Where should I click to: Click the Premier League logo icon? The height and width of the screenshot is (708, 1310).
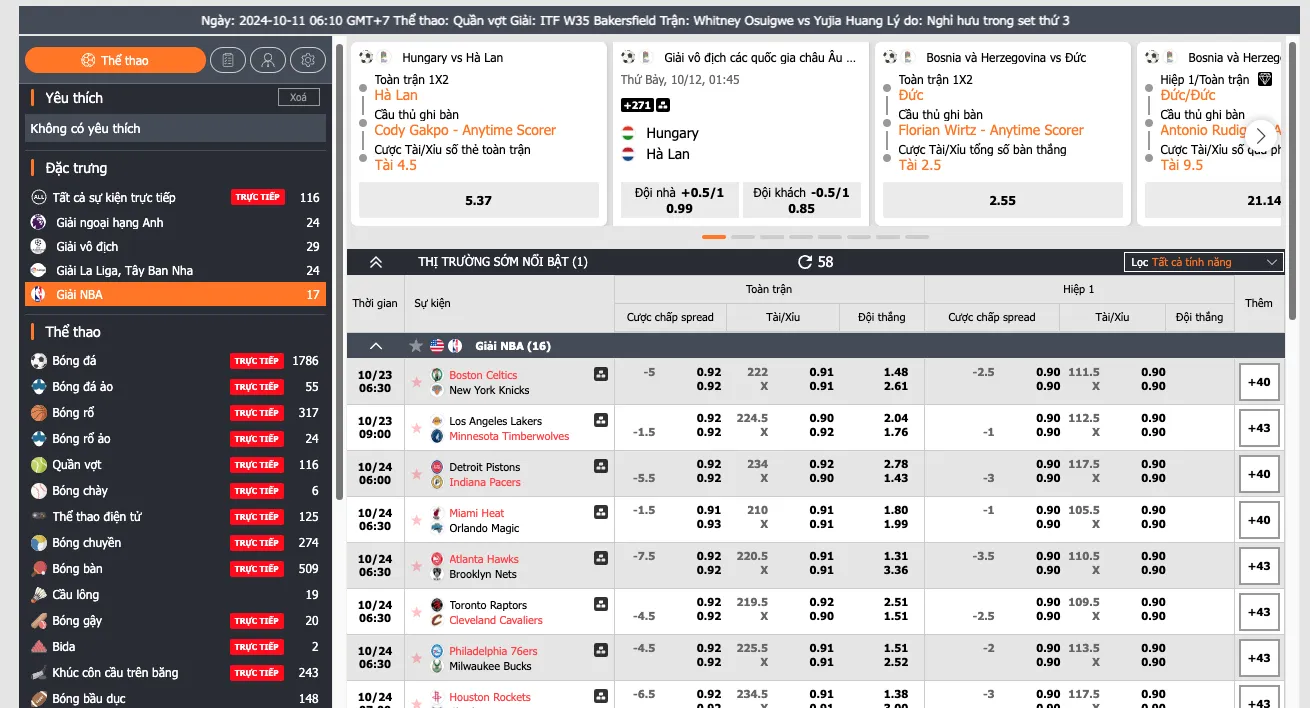point(39,222)
